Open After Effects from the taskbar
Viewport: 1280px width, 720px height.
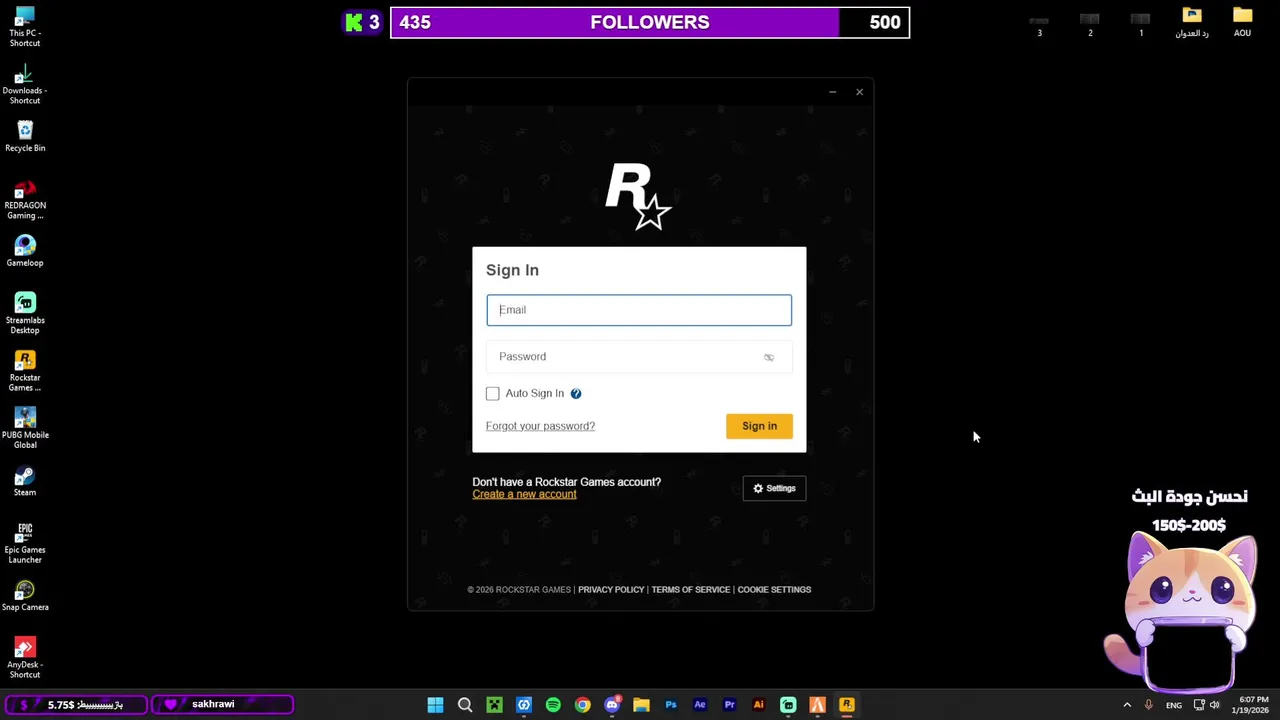(x=700, y=705)
